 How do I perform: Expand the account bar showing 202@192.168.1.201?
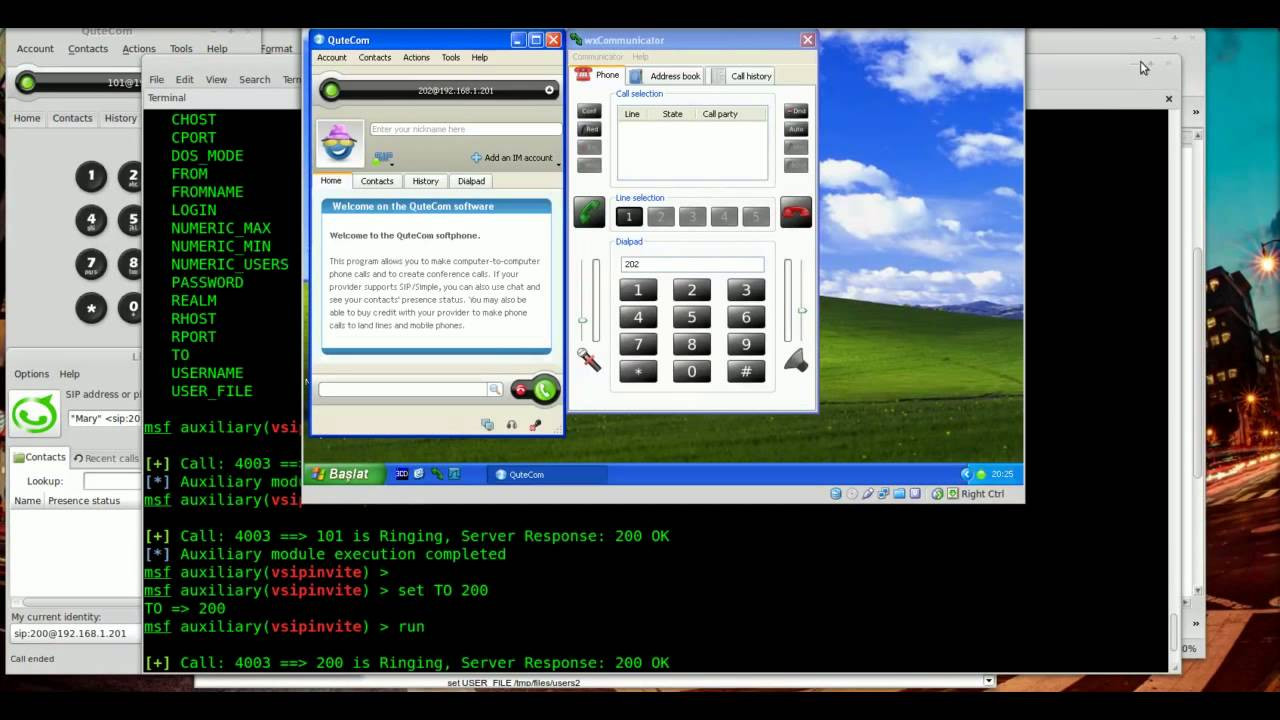(x=549, y=90)
